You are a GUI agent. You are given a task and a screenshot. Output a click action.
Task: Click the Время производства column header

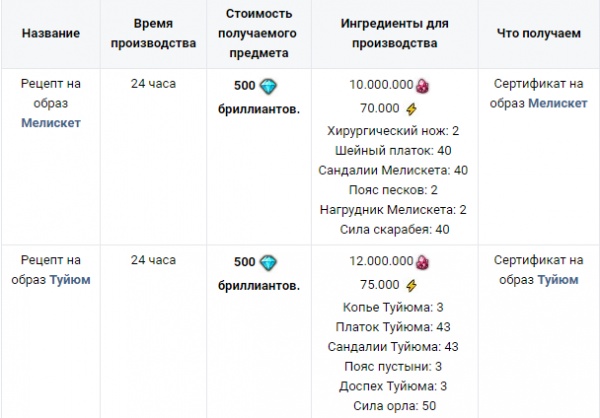coord(153,33)
